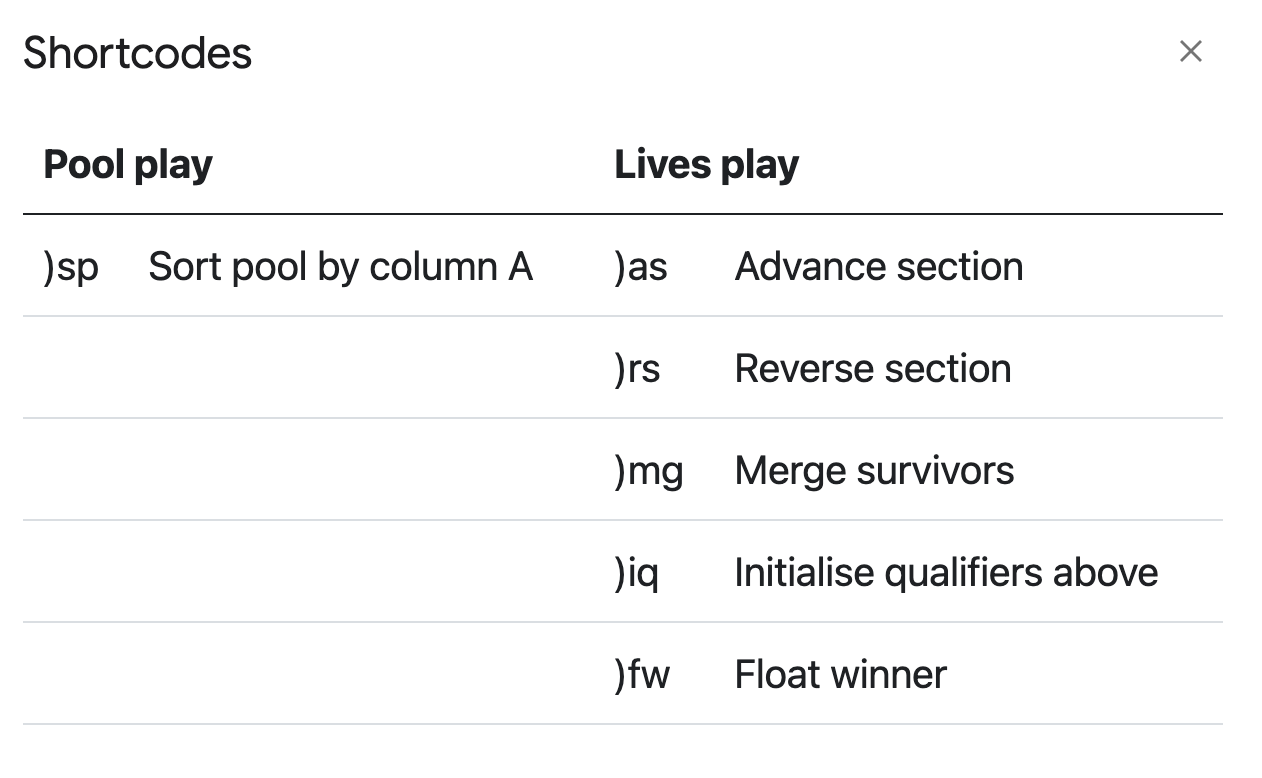
Task: Select the )iq shortcode
Action: click(x=637, y=573)
